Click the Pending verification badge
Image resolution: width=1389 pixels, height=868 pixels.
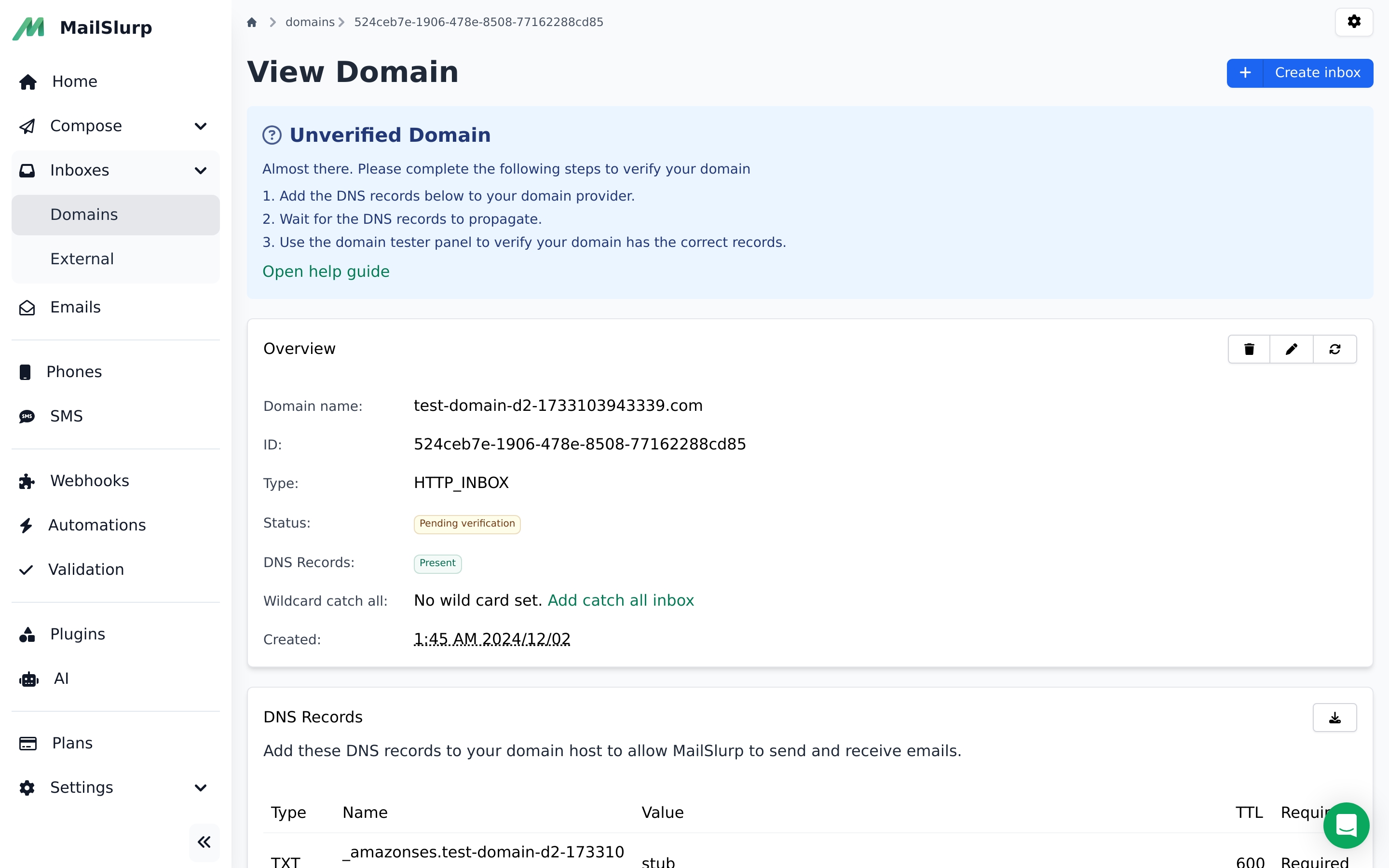point(467,524)
